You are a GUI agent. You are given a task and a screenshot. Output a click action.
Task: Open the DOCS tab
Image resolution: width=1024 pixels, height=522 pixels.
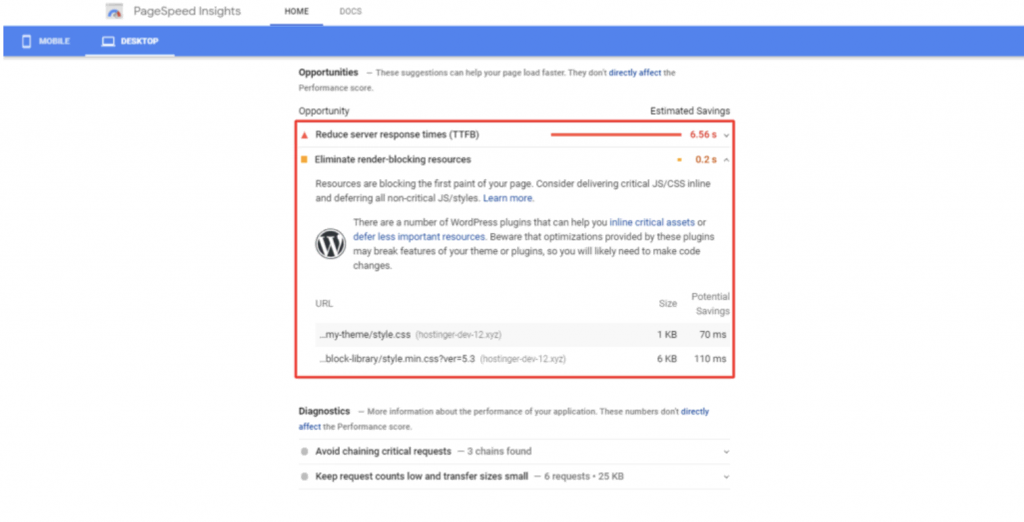(x=351, y=12)
